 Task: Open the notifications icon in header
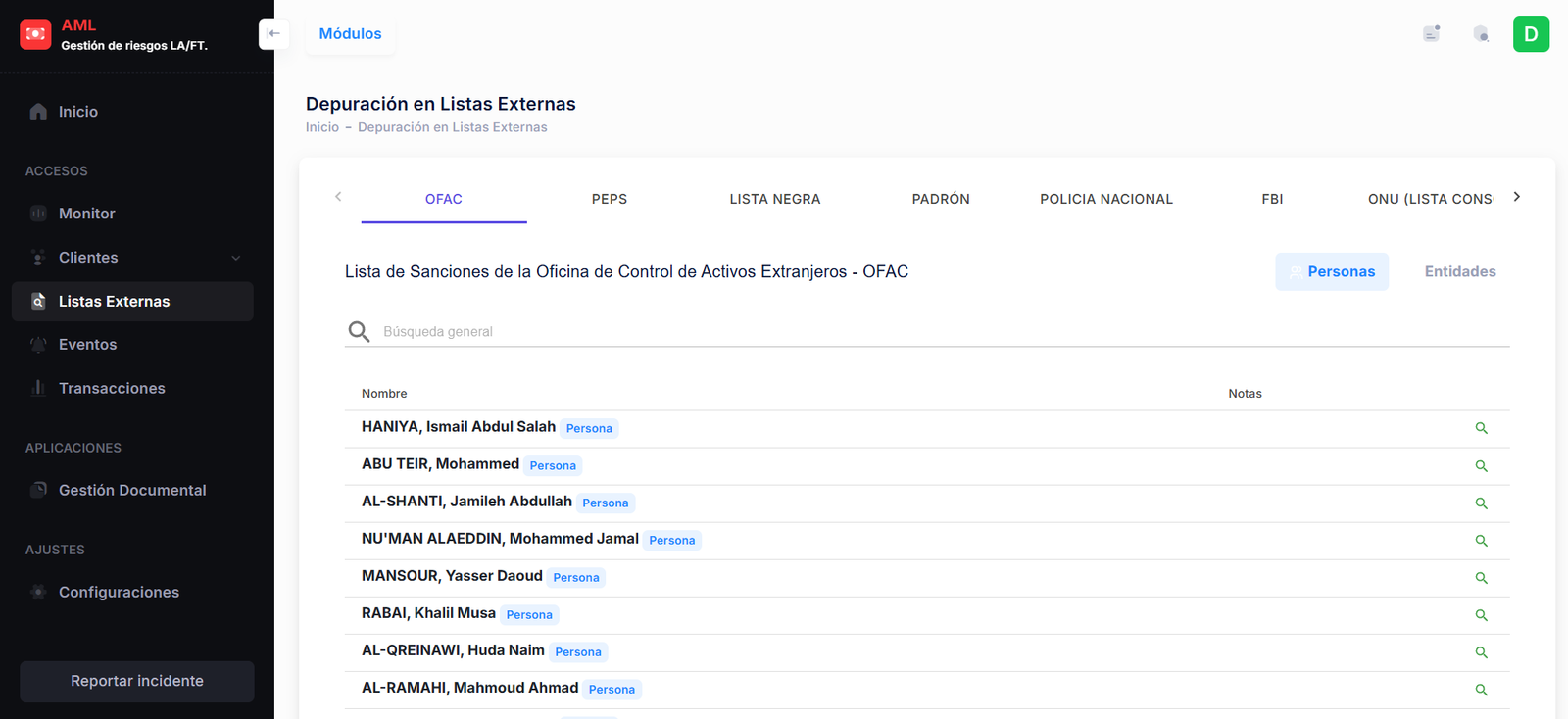tap(1481, 34)
